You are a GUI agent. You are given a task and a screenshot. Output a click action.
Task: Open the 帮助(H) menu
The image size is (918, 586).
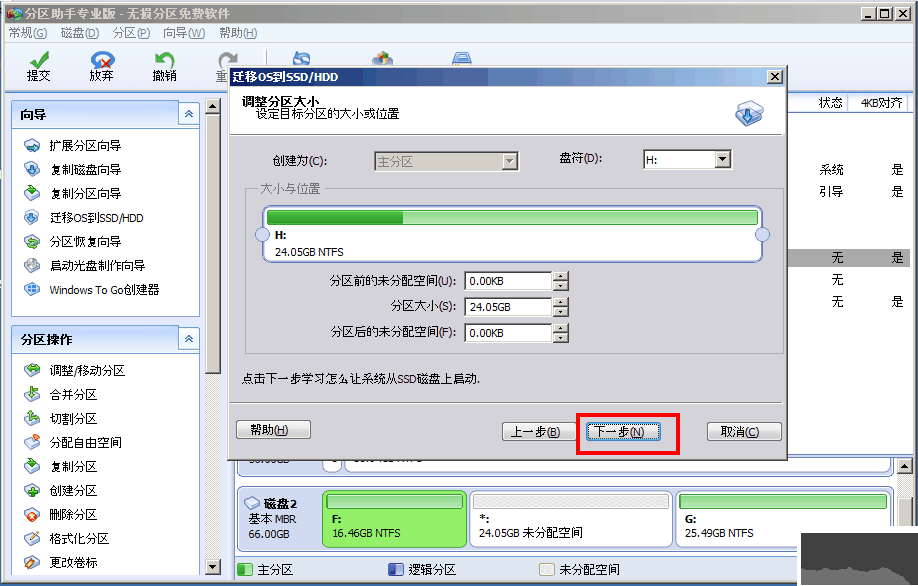coord(238,33)
